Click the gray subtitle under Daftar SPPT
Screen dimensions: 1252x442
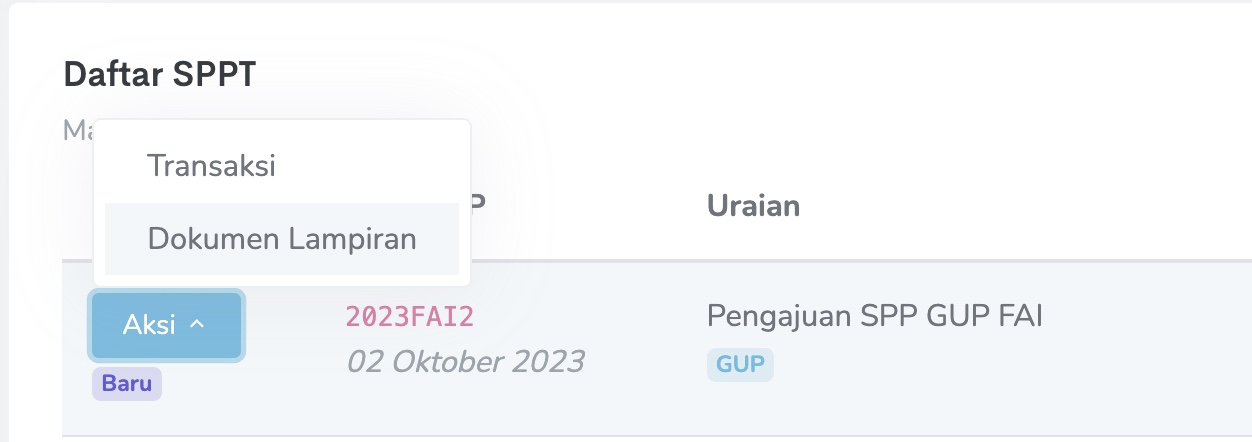(x=76, y=130)
